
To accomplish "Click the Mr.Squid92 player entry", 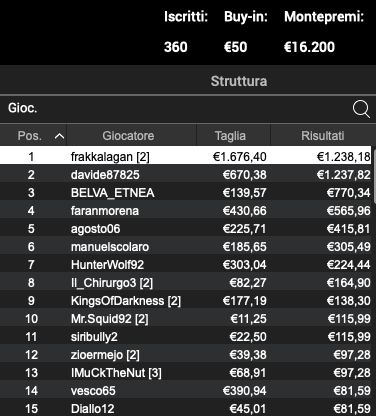I will [186, 318].
